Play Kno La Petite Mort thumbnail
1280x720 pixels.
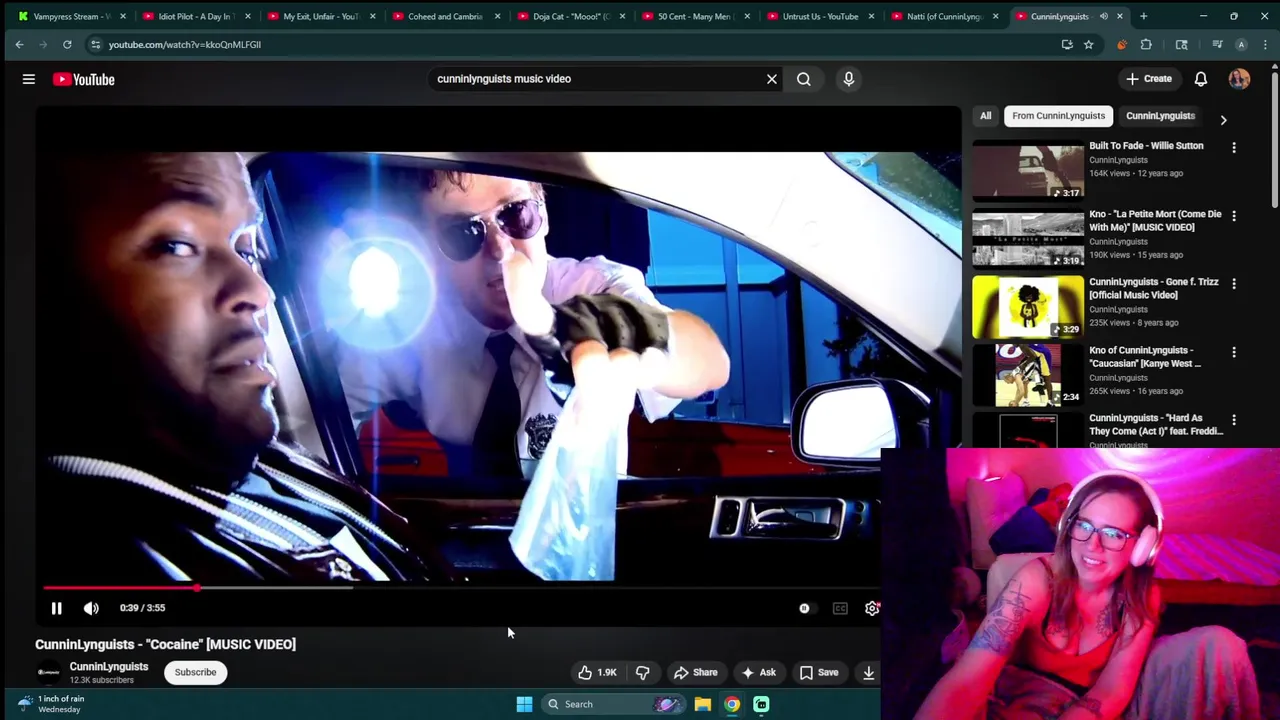1028,239
